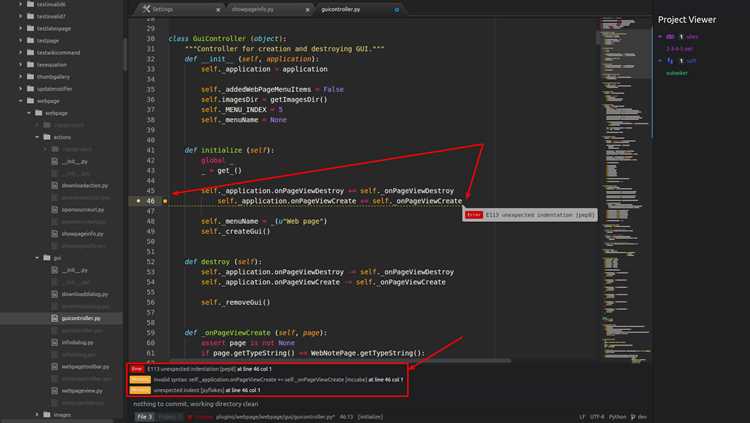Open the Settings tab

178,9
